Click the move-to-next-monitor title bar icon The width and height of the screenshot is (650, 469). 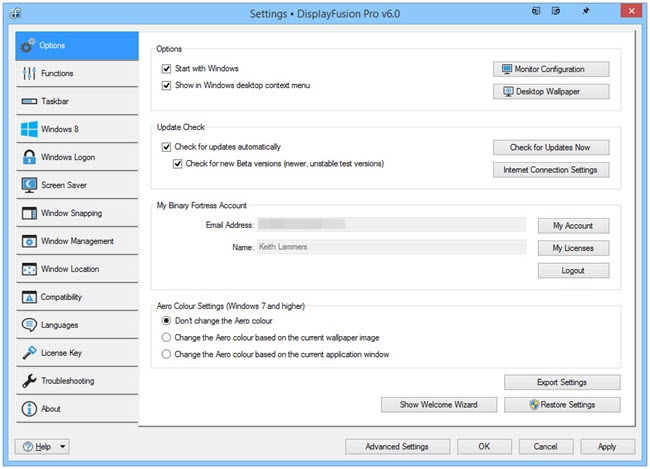pyautogui.click(x=556, y=11)
